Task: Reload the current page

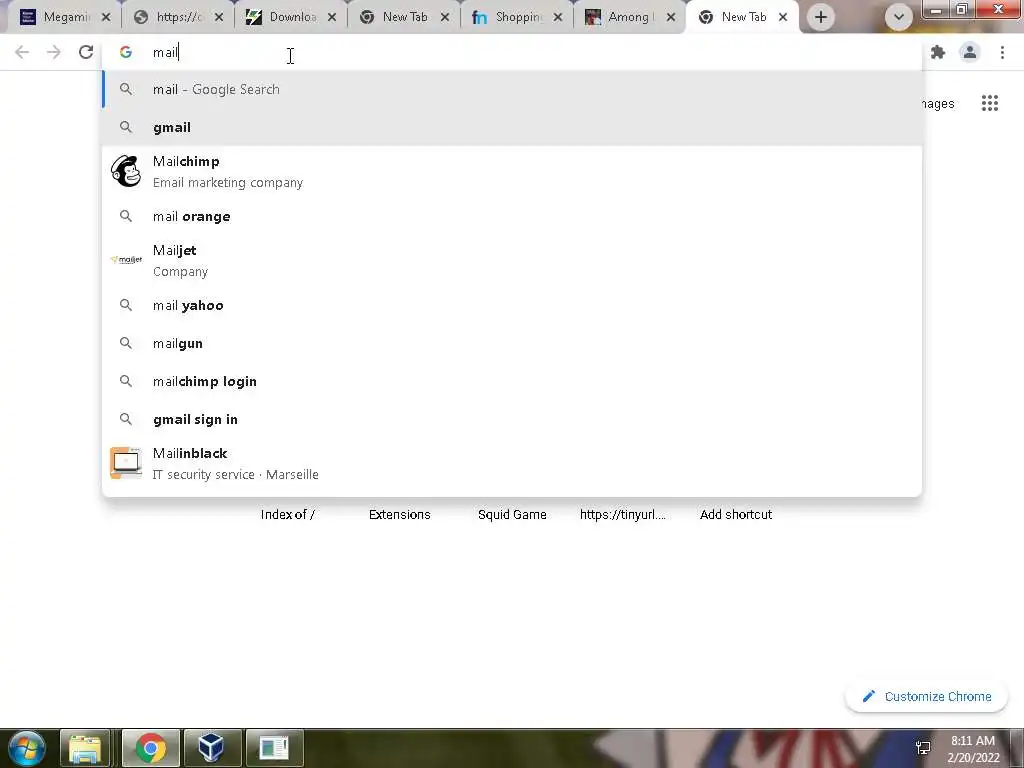Action: 86,52
